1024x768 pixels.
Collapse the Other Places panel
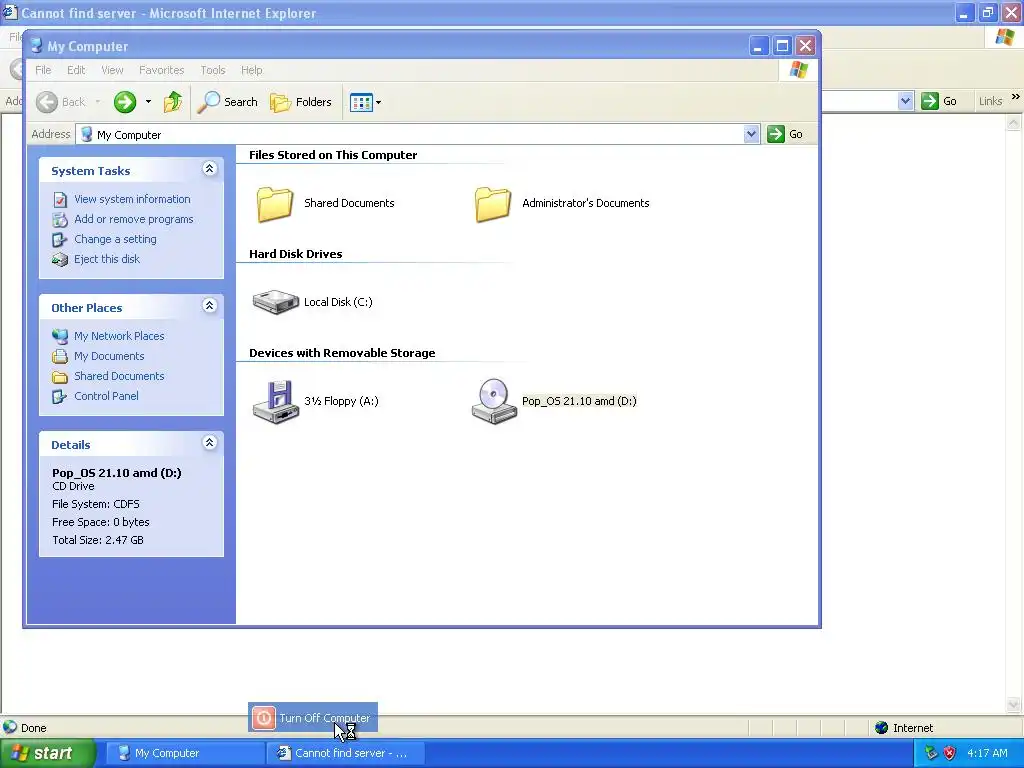tap(210, 306)
